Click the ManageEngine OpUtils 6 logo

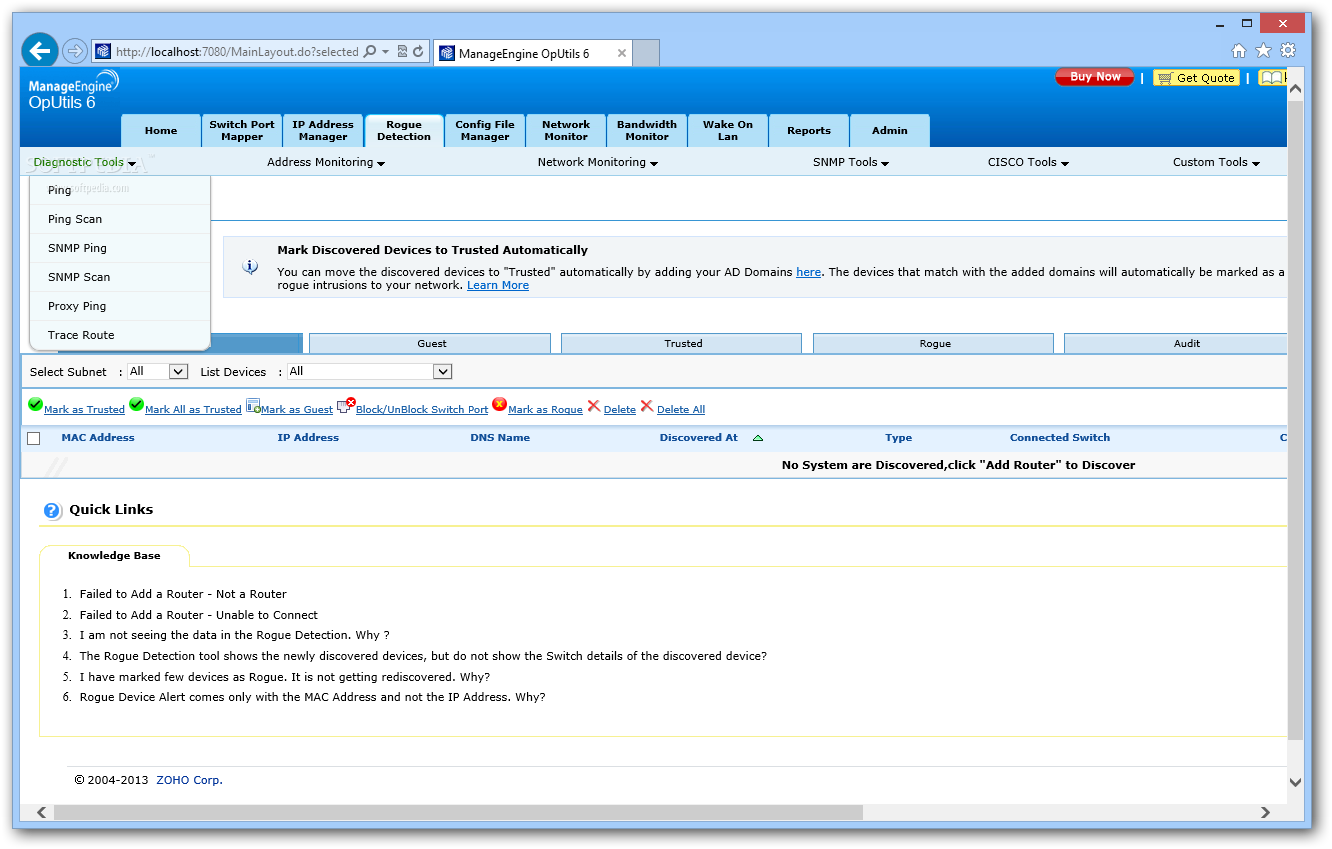click(x=73, y=90)
